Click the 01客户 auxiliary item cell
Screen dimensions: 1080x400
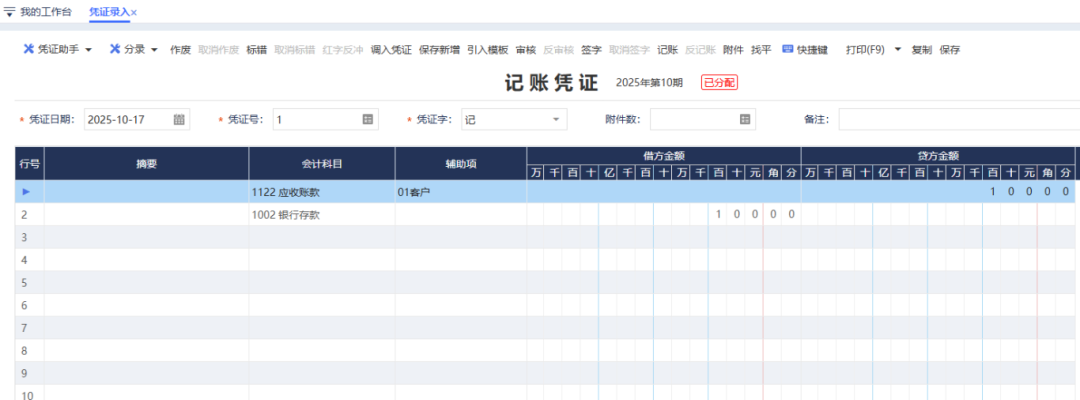point(460,191)
